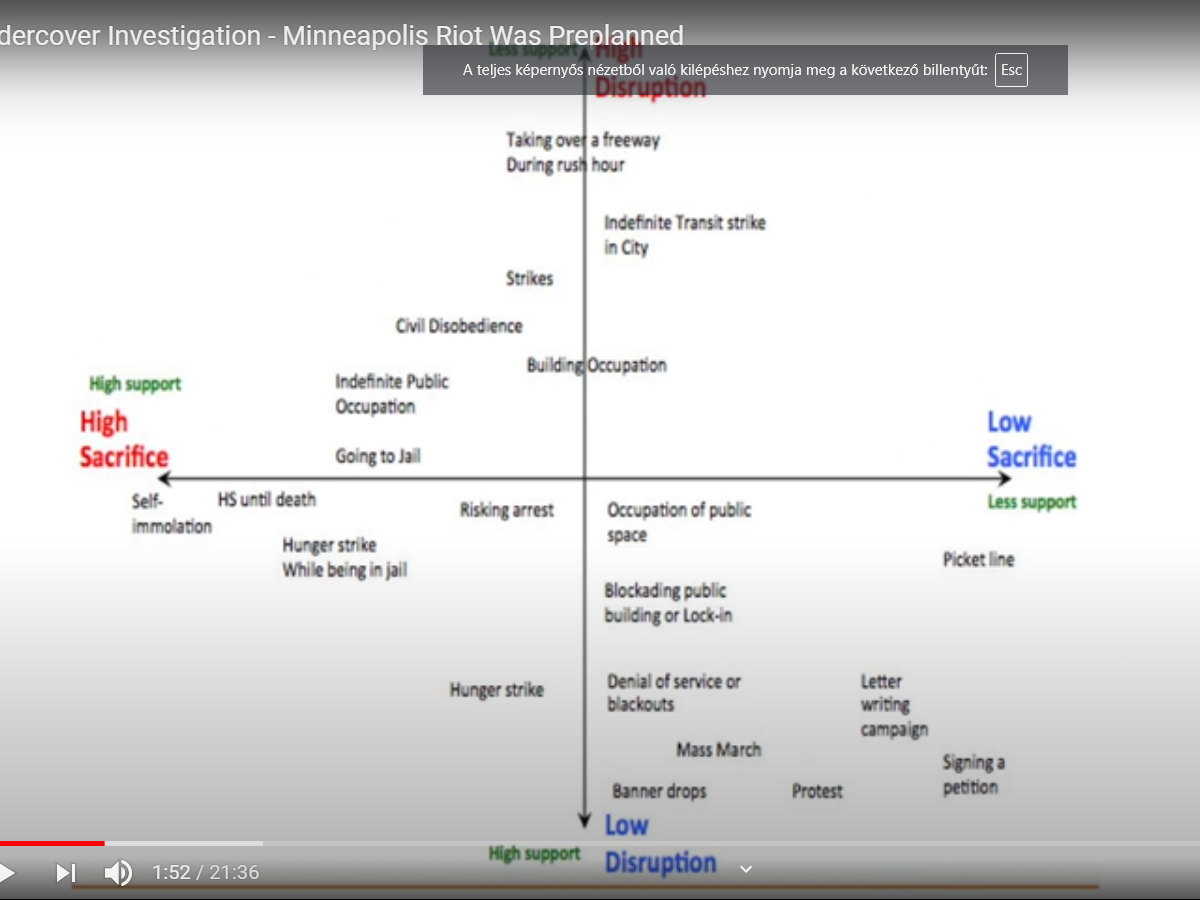Viewport: 1200px width, 900px height.
Task: Click the play button in the player
Action: point(7,872)
